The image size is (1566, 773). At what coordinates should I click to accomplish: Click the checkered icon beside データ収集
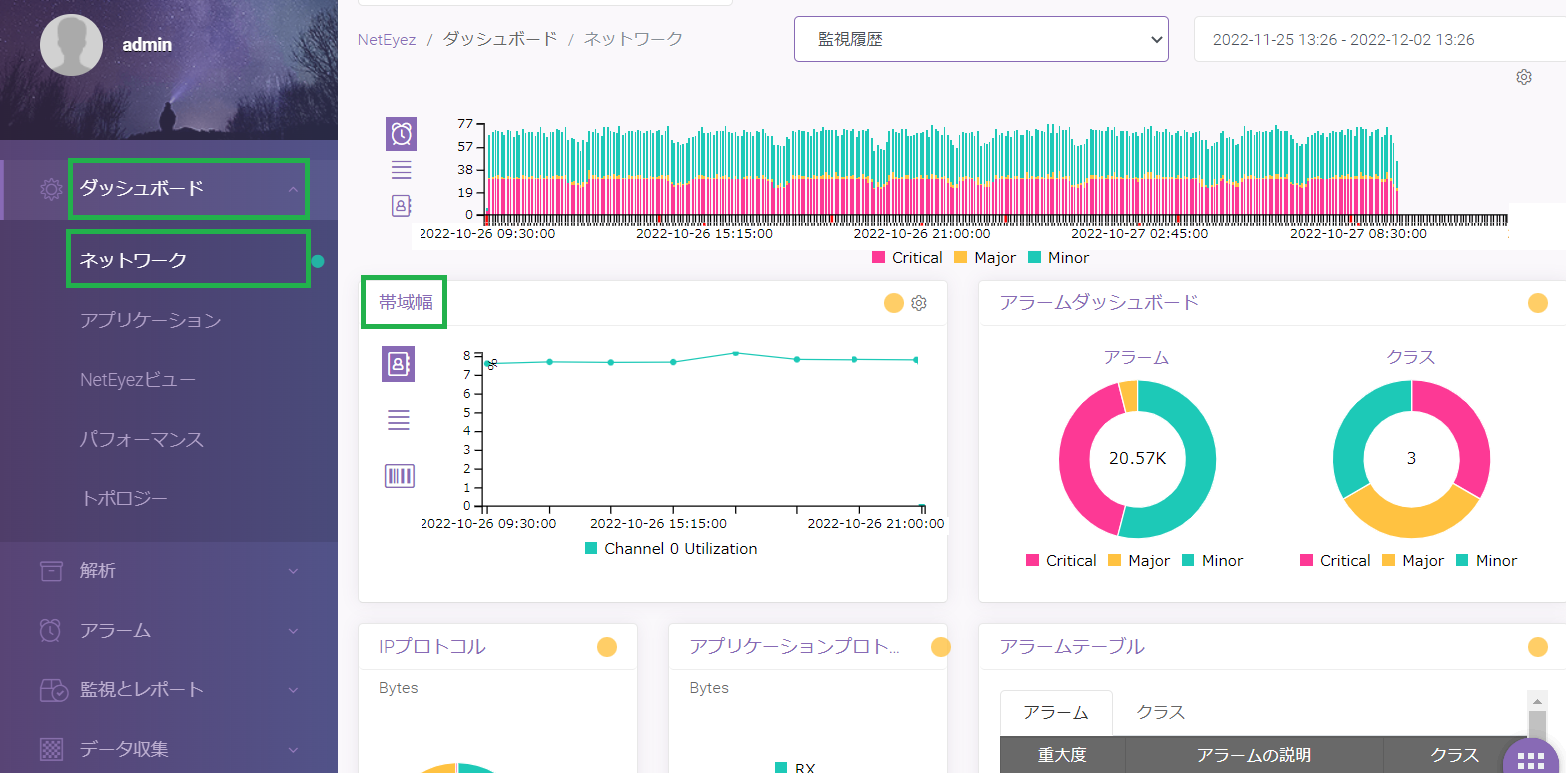click(x=50, y=749)
